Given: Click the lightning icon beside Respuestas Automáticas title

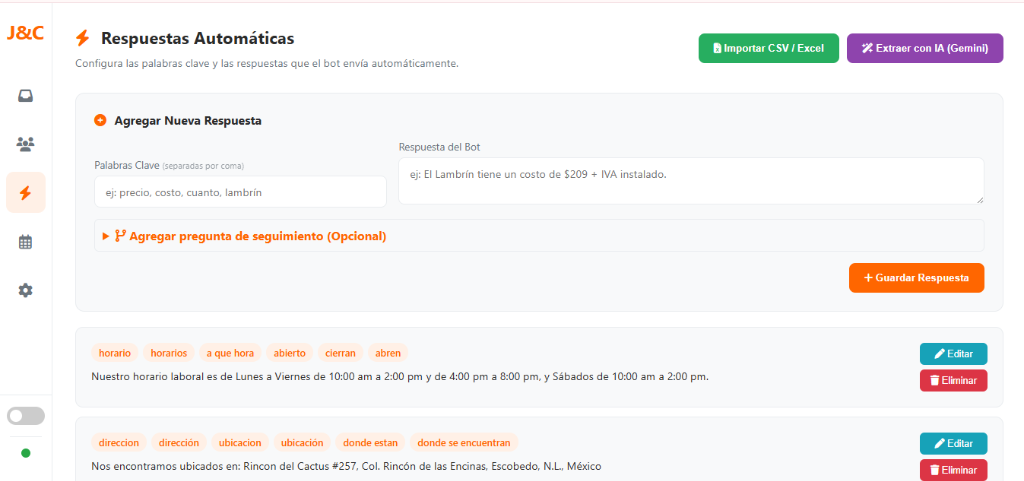Looking at the screenshot, I should tap(82, 39).
